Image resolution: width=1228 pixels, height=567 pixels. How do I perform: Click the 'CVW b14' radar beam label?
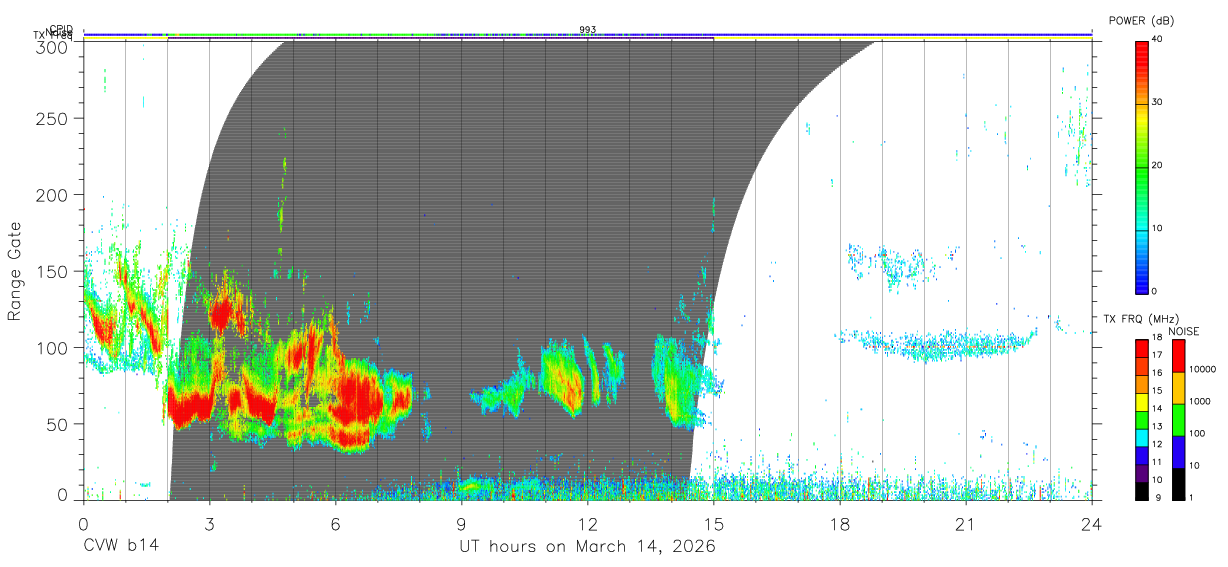click(x=121, y=547)
